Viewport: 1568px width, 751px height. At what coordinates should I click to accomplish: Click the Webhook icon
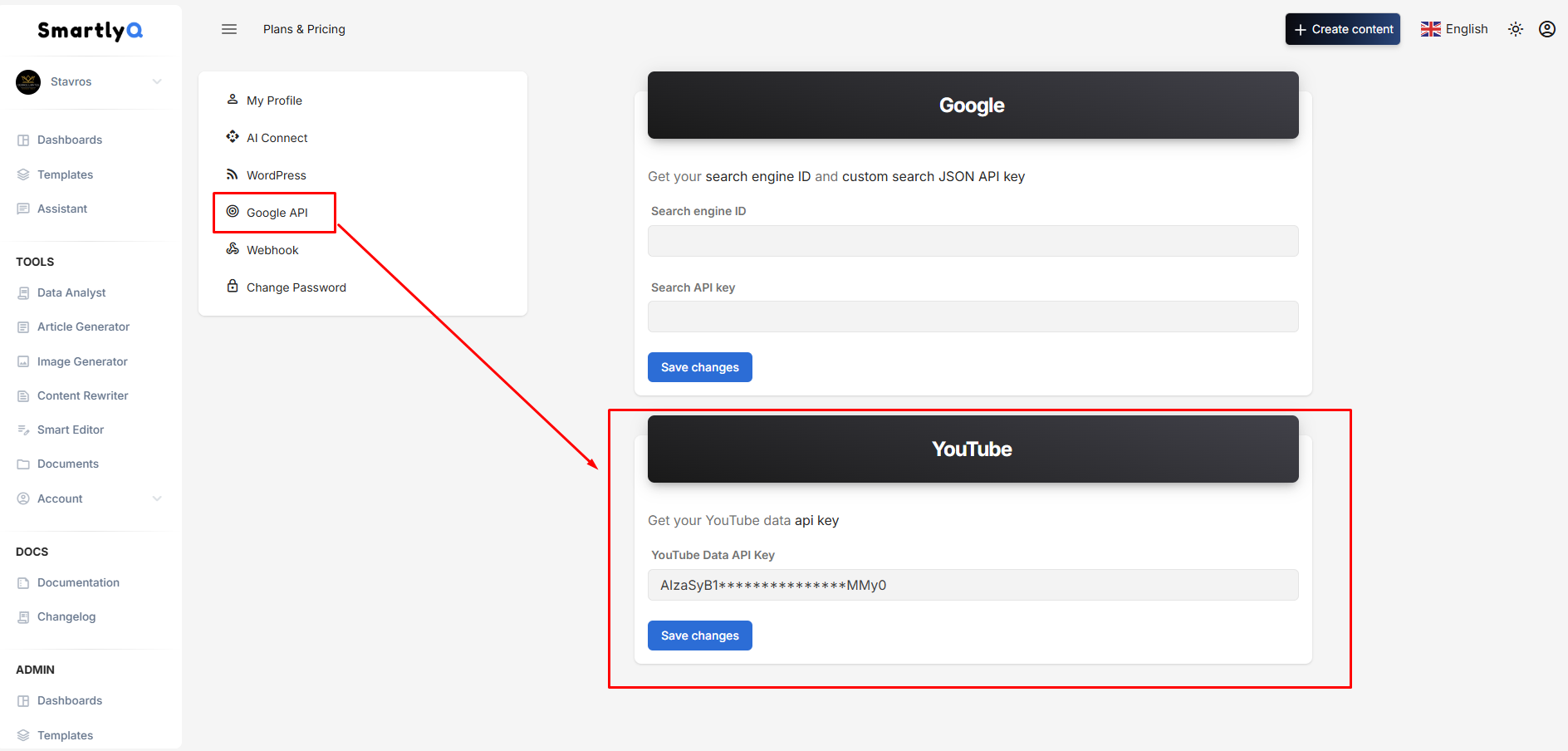point(233,249)
